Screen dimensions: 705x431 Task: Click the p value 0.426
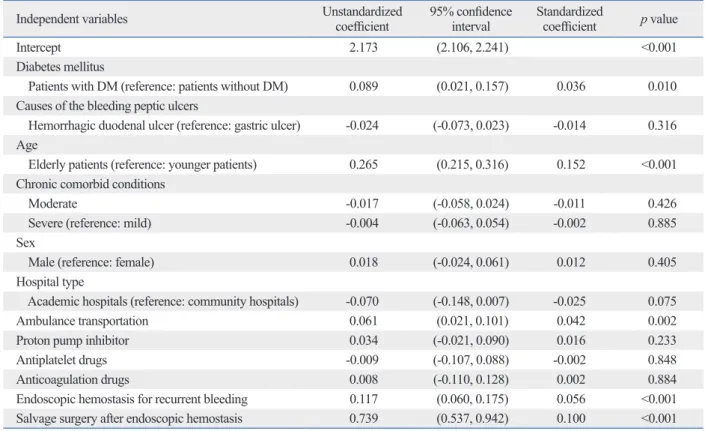pyautogui.click(x=662, y=204)
